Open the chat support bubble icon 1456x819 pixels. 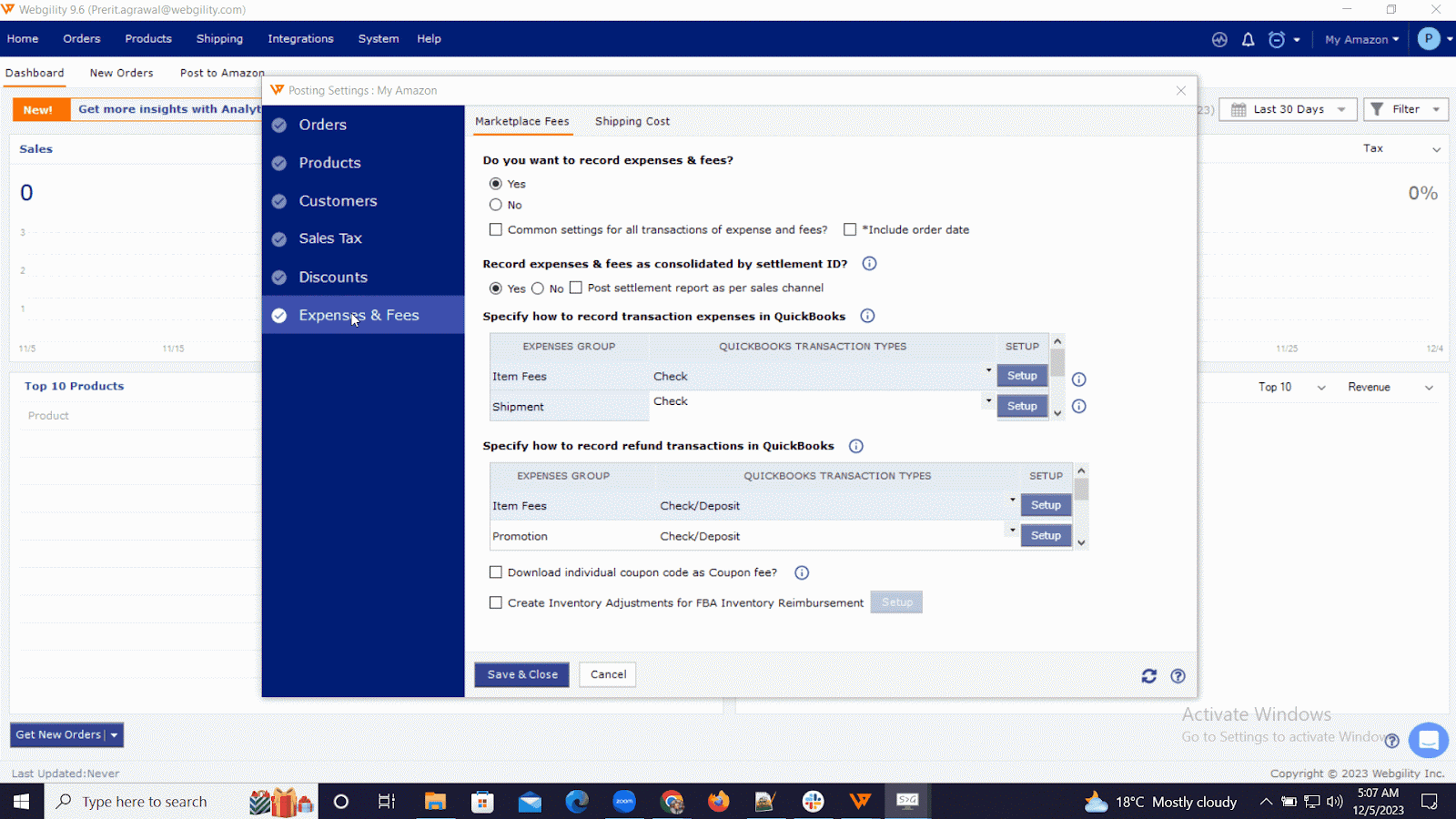click(x=1429, y=740)
